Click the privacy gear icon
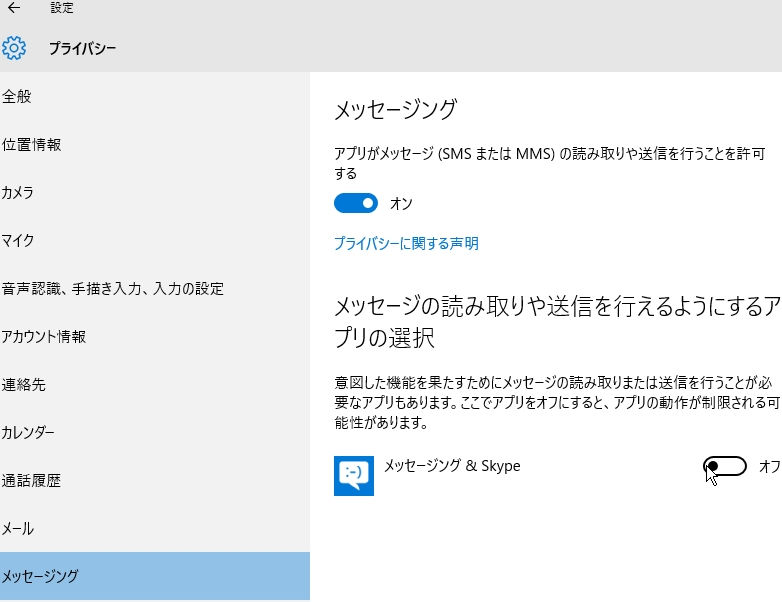The width and height of the screenshot is (782, 602). coord(14,48)
